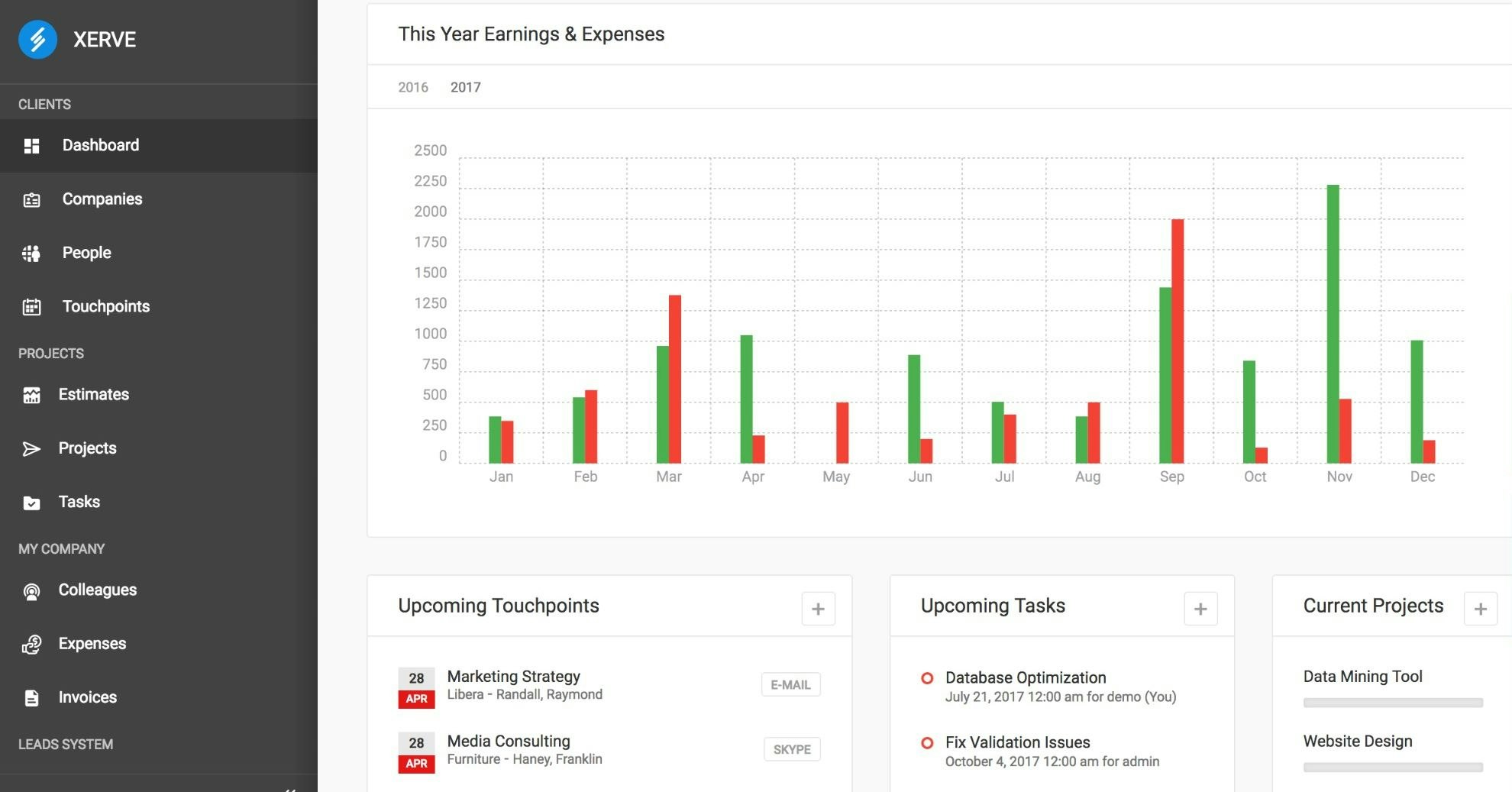Click the Invoices document icon

point(32,697)
